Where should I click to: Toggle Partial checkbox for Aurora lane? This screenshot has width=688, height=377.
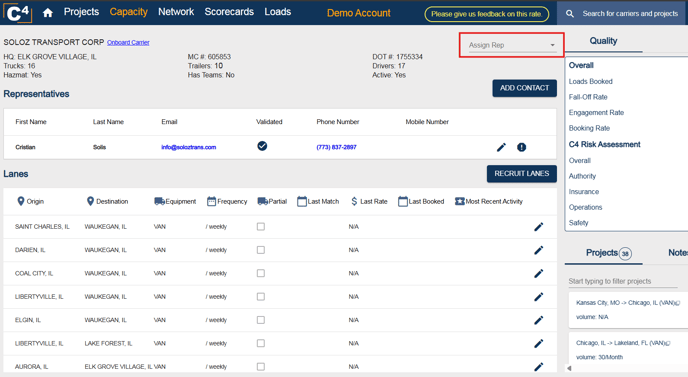(x=261, y=366)
